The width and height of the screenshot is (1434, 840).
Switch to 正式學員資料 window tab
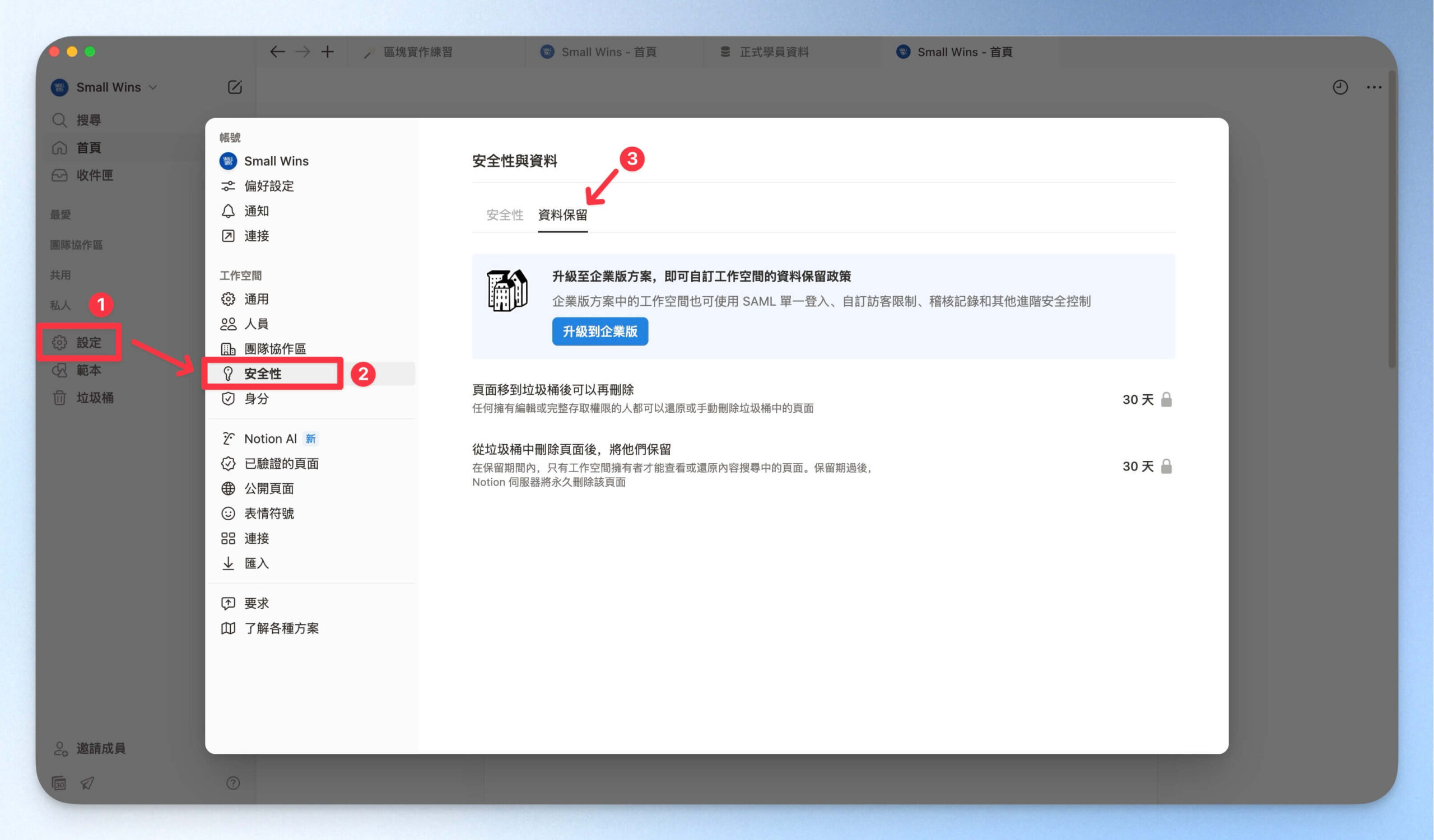pos(774,52)
